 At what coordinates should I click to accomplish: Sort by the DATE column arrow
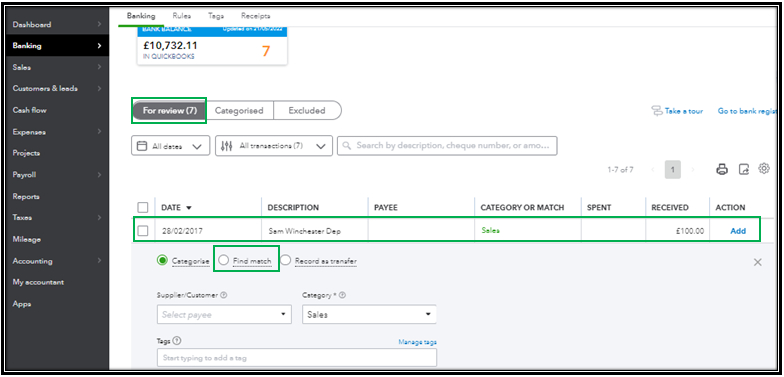click(x=188, y=208)
